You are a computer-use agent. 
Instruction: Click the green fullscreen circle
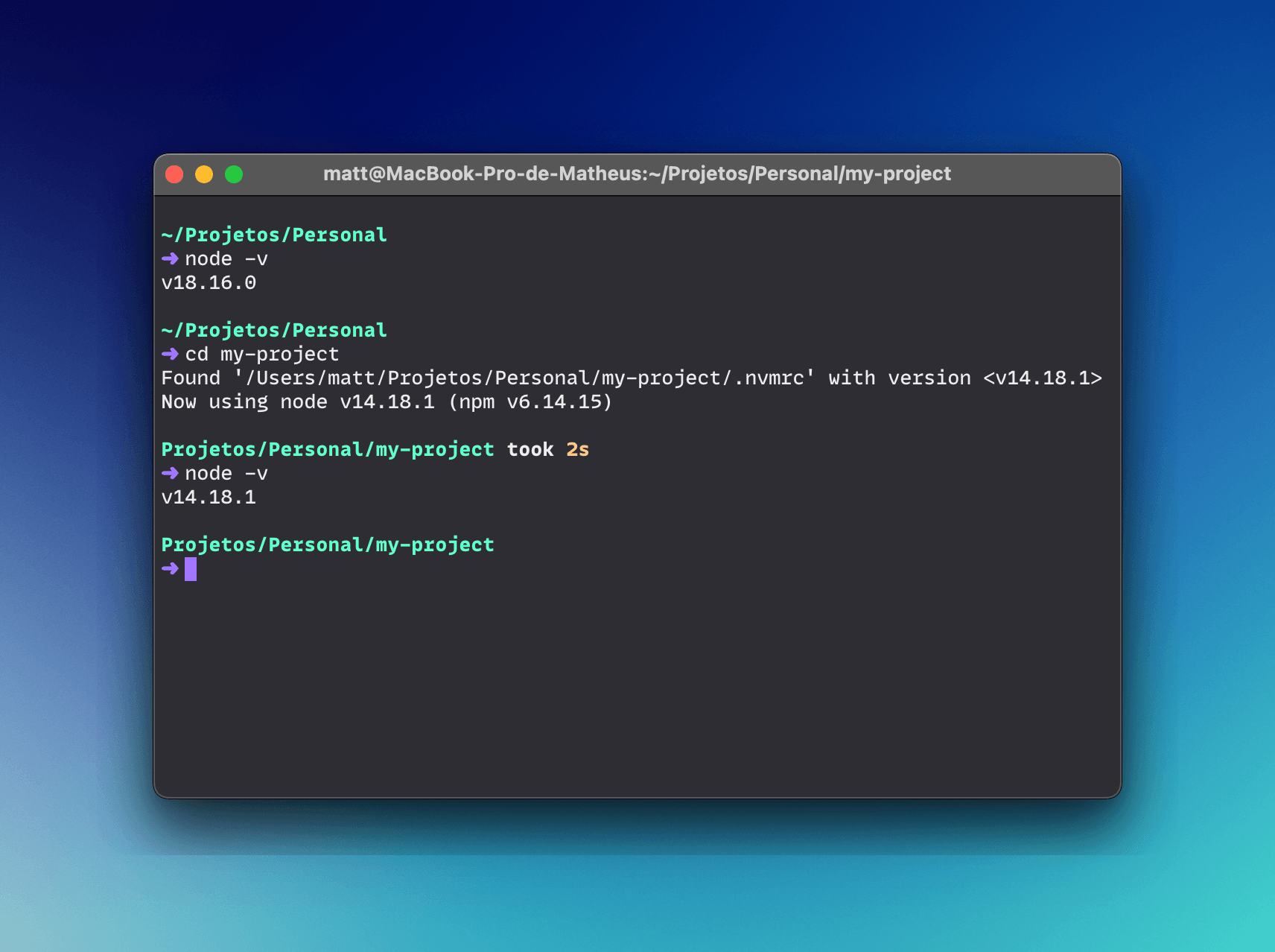234,174
